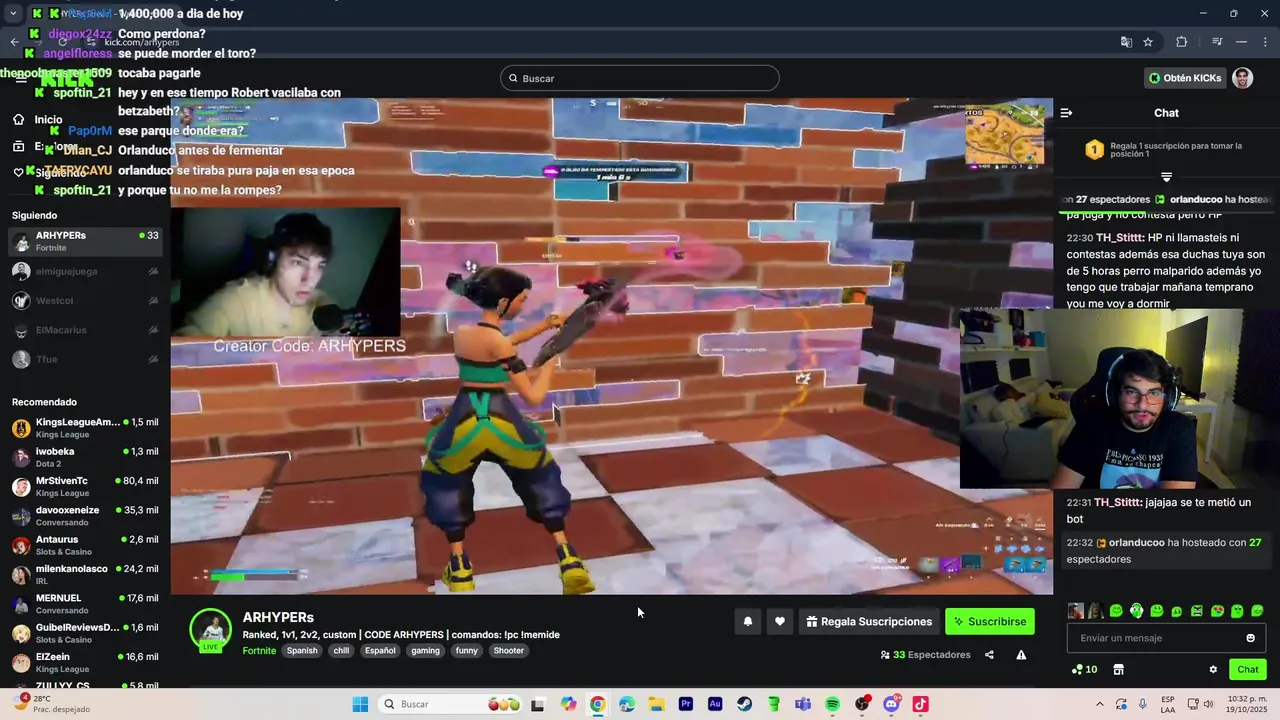Screen dimensions: 1280x720
Task: Select Tfue in the Siguiendo list
Action: pos(85,359)
